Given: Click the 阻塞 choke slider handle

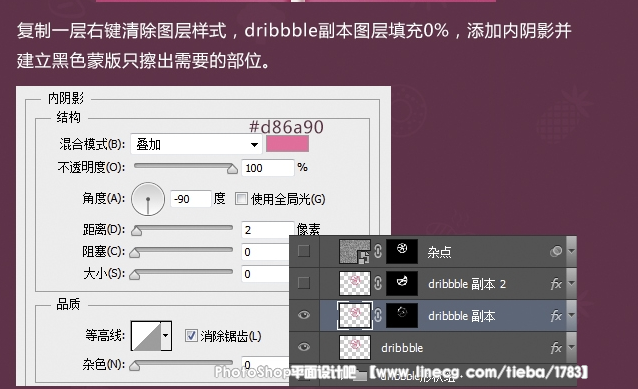Looking at the screenshot, I should [135, 253].
